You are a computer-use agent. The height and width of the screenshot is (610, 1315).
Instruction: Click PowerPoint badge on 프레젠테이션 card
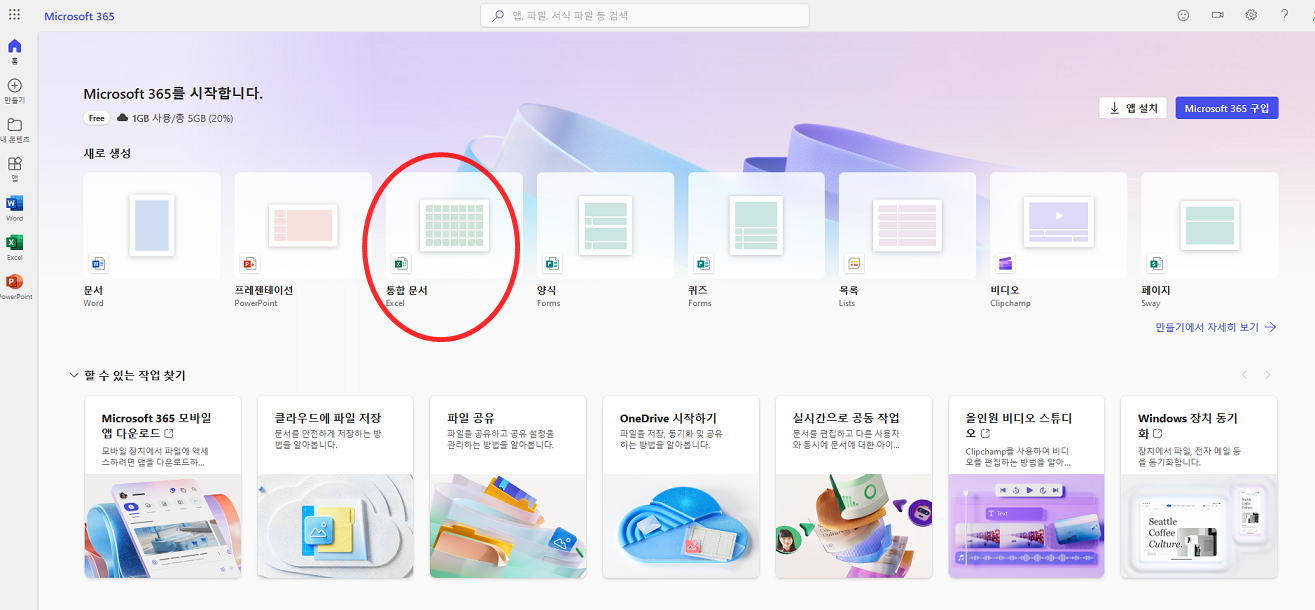pos(249,264)
